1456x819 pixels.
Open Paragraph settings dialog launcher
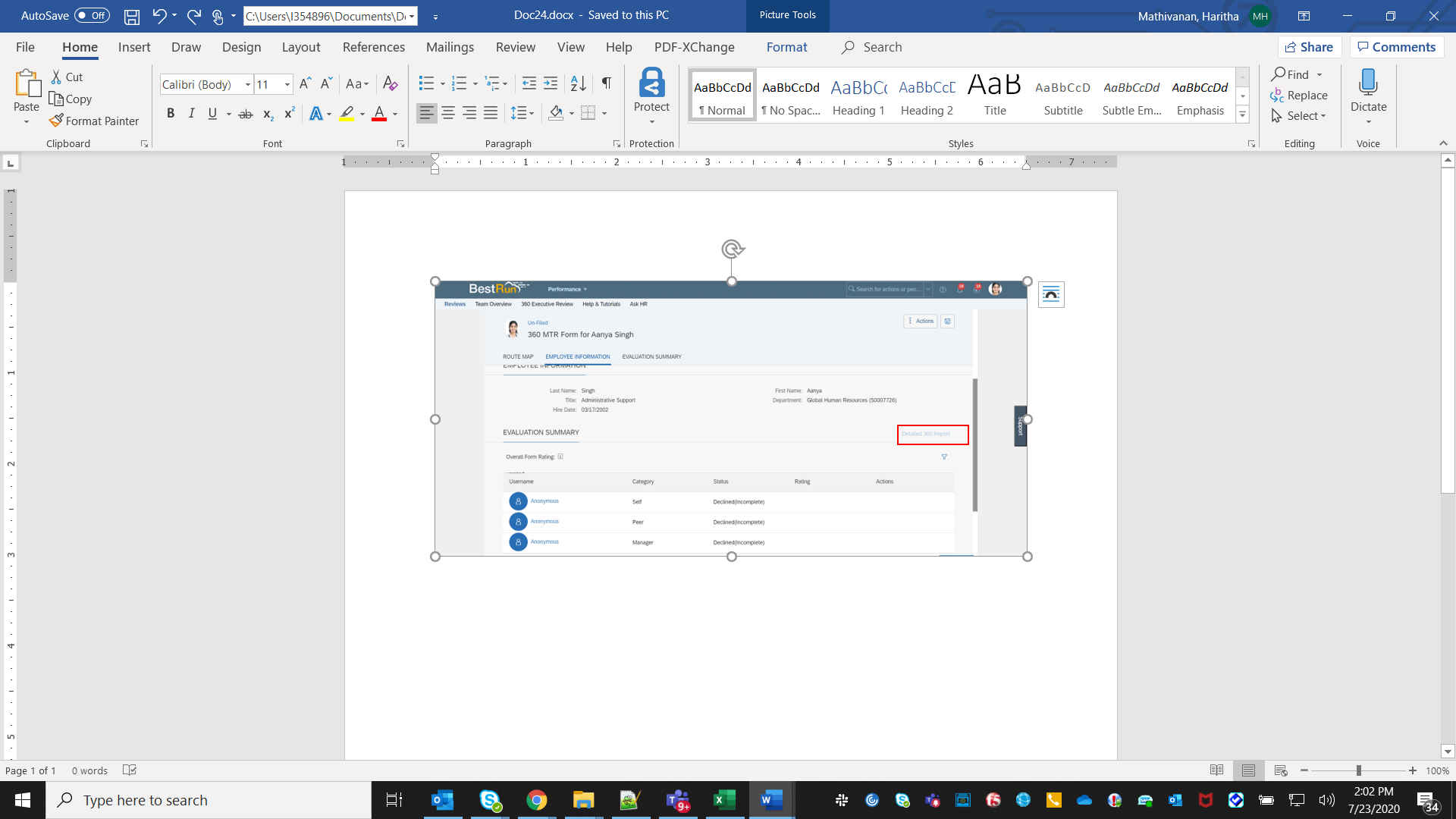[x=617, y=143]
